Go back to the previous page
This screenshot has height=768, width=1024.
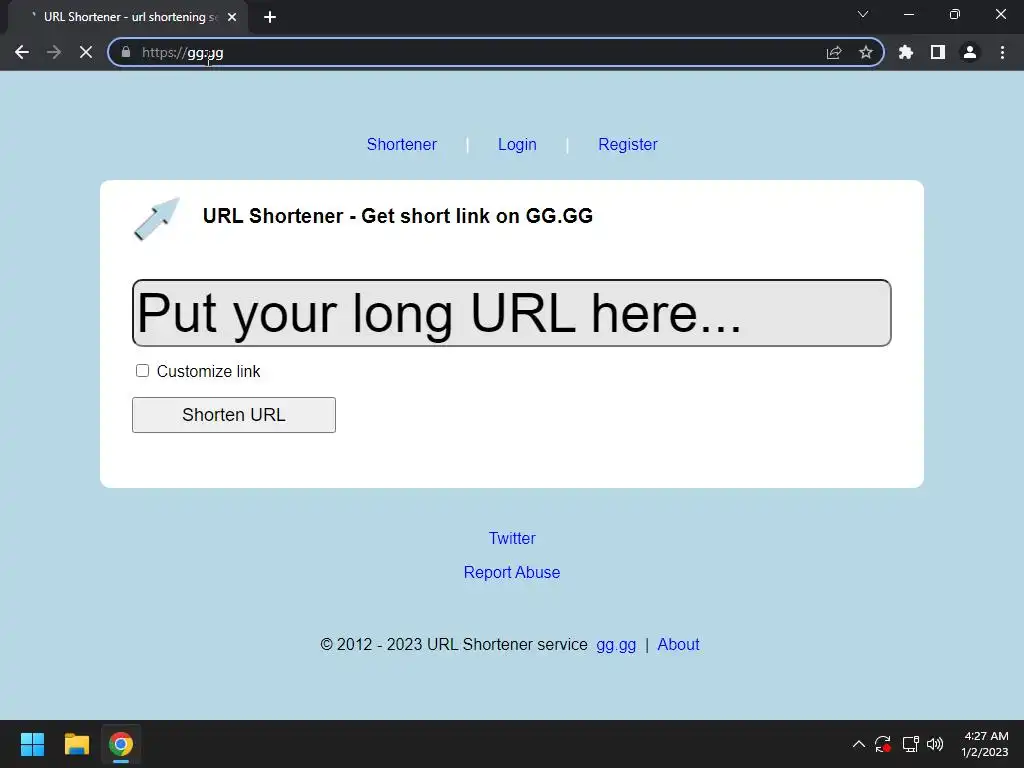click(22, 52)
